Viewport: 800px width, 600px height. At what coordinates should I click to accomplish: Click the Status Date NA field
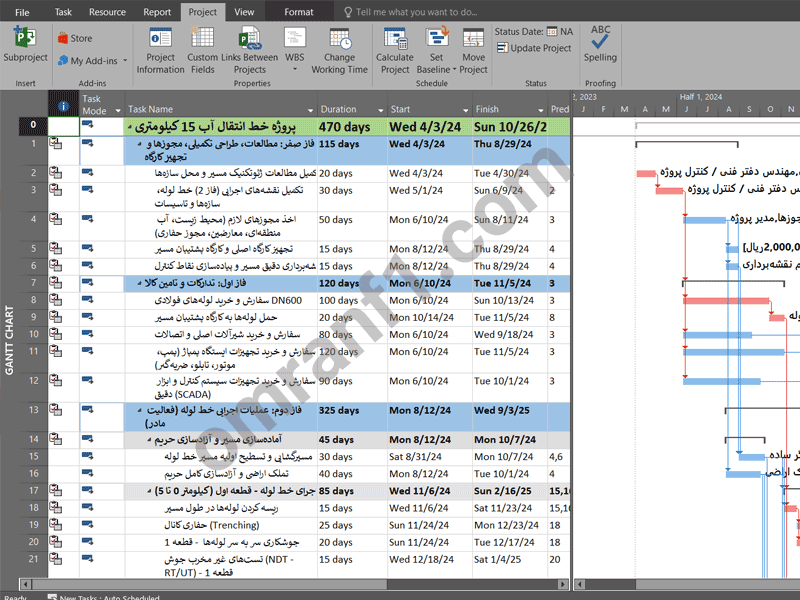click(566, 32)
